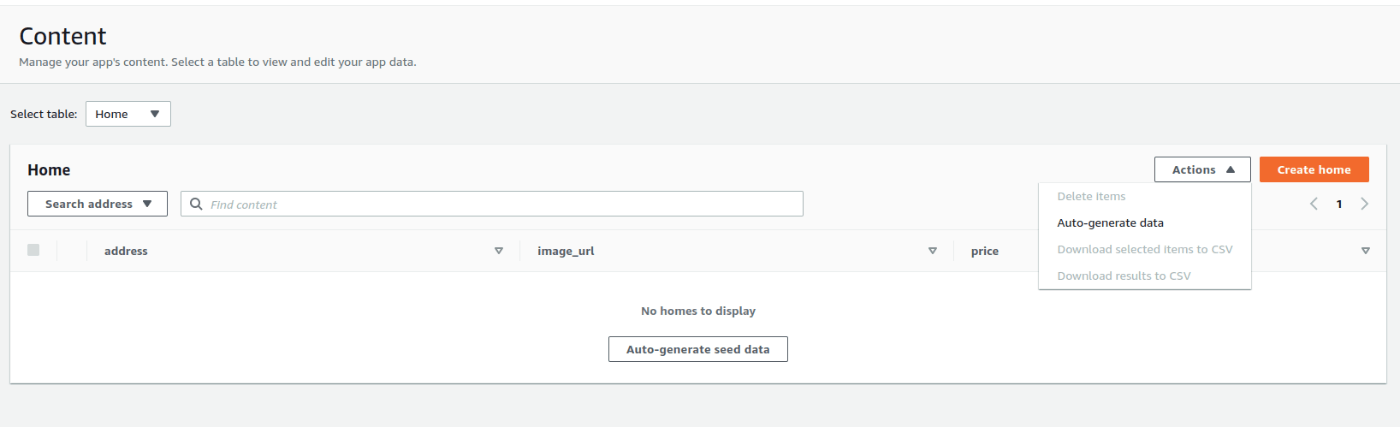Viewport: 1400px width, 427px height.
Task: Open the Select table Home dropdown
Action: [x=128, y=114]
